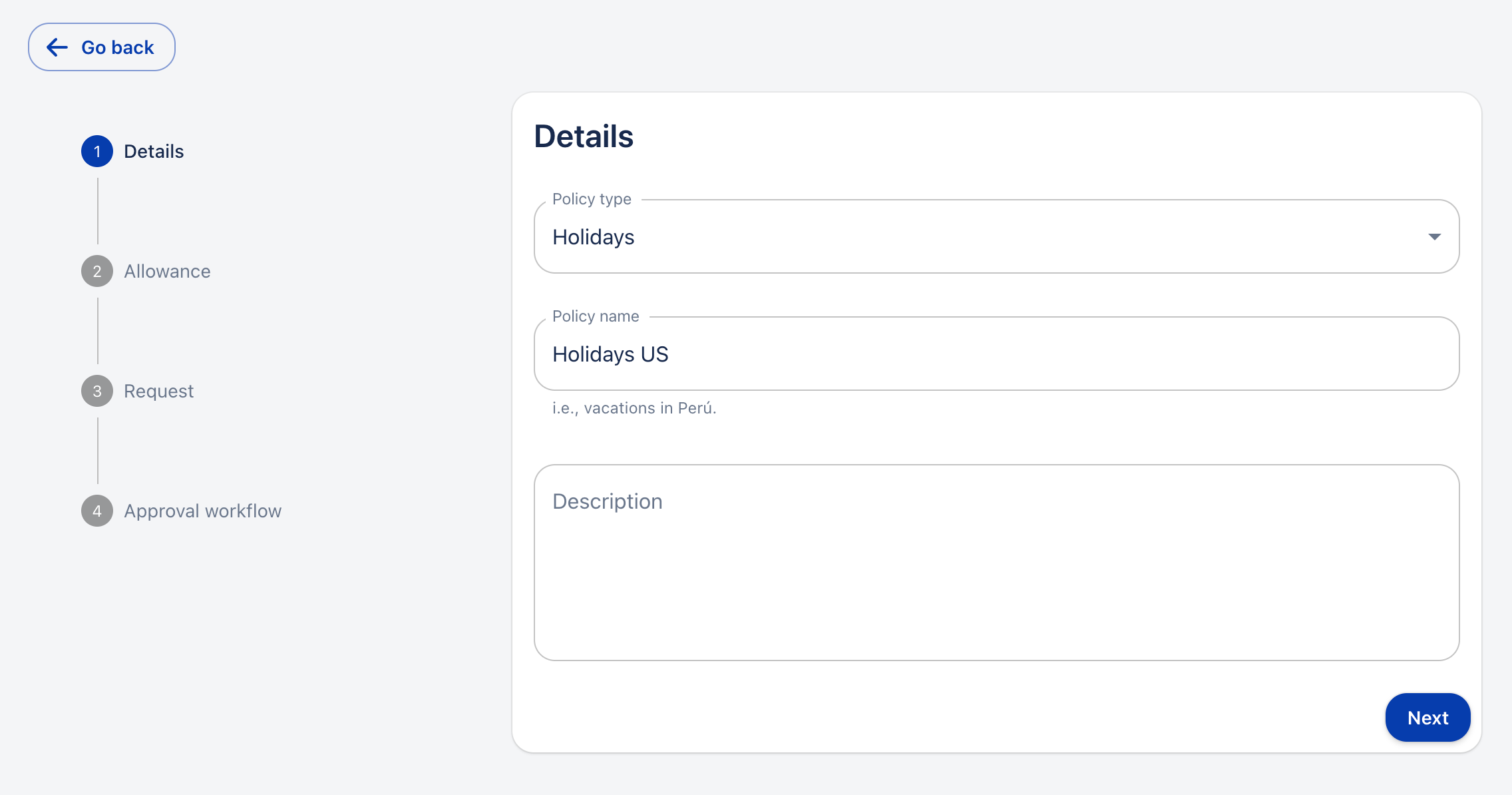This screenshot has height=795, width=1512.
Task: Go to the Approval workflow step label
Action: (x=202, y=511)
